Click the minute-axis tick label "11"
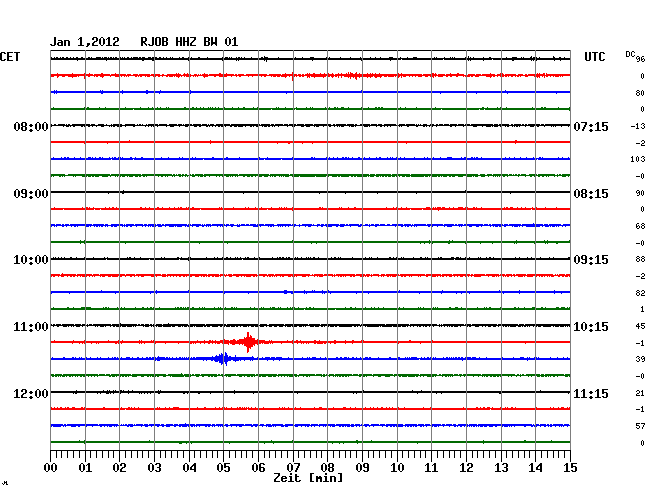 point(431,467)
